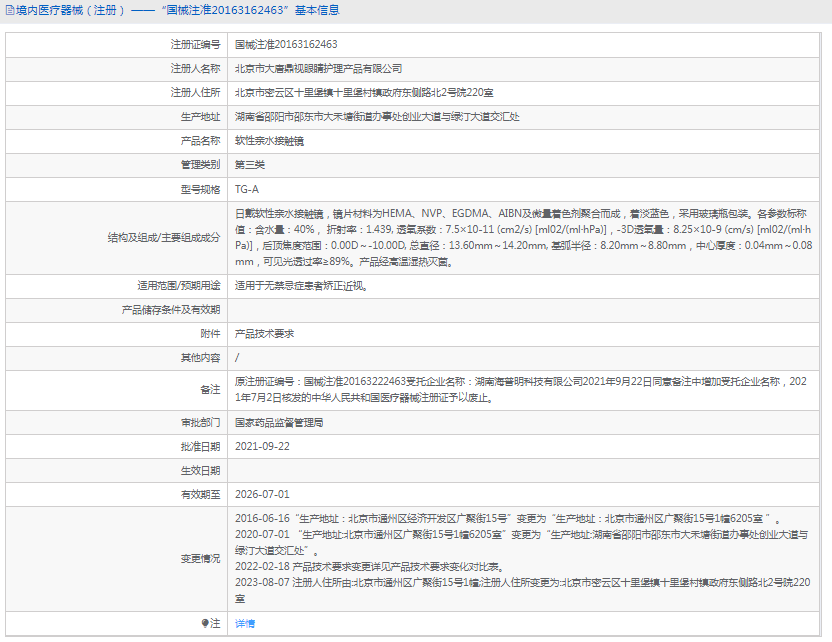Screen dimensions: 832x642
Task: Click the 管理类别 label
Action: (x=200, y=164)
